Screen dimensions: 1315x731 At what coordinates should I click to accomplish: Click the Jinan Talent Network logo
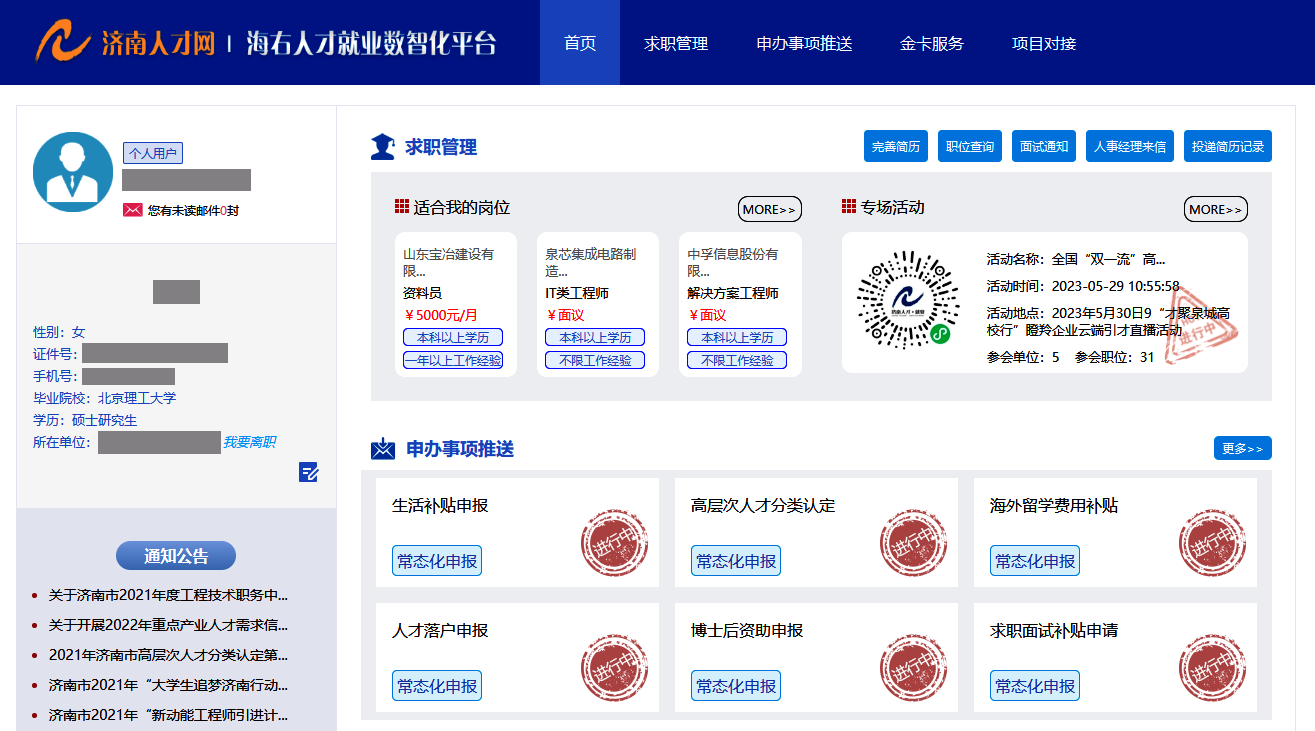pyautogui.click(x=125, y=42)
